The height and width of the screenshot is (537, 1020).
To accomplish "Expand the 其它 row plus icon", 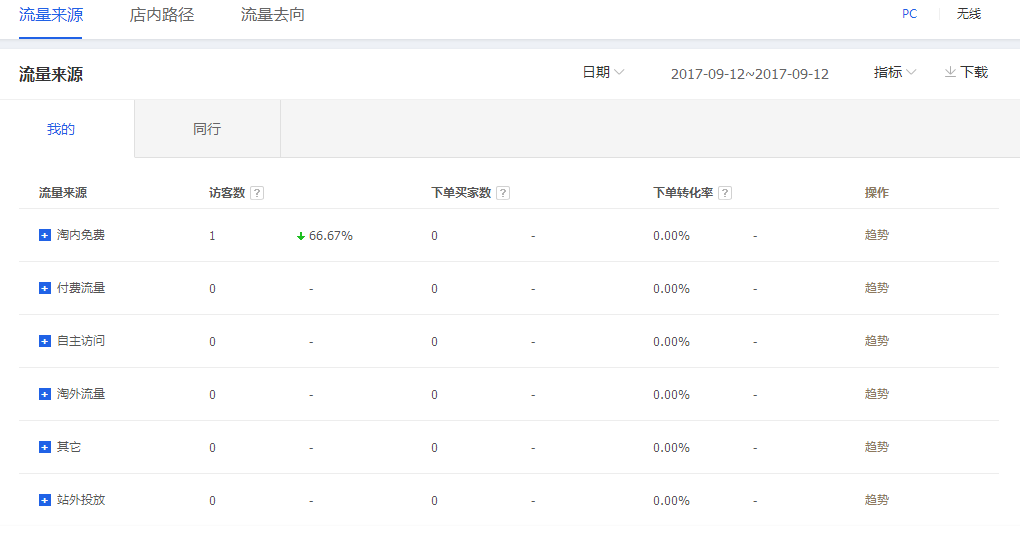I will click(44, 447).
